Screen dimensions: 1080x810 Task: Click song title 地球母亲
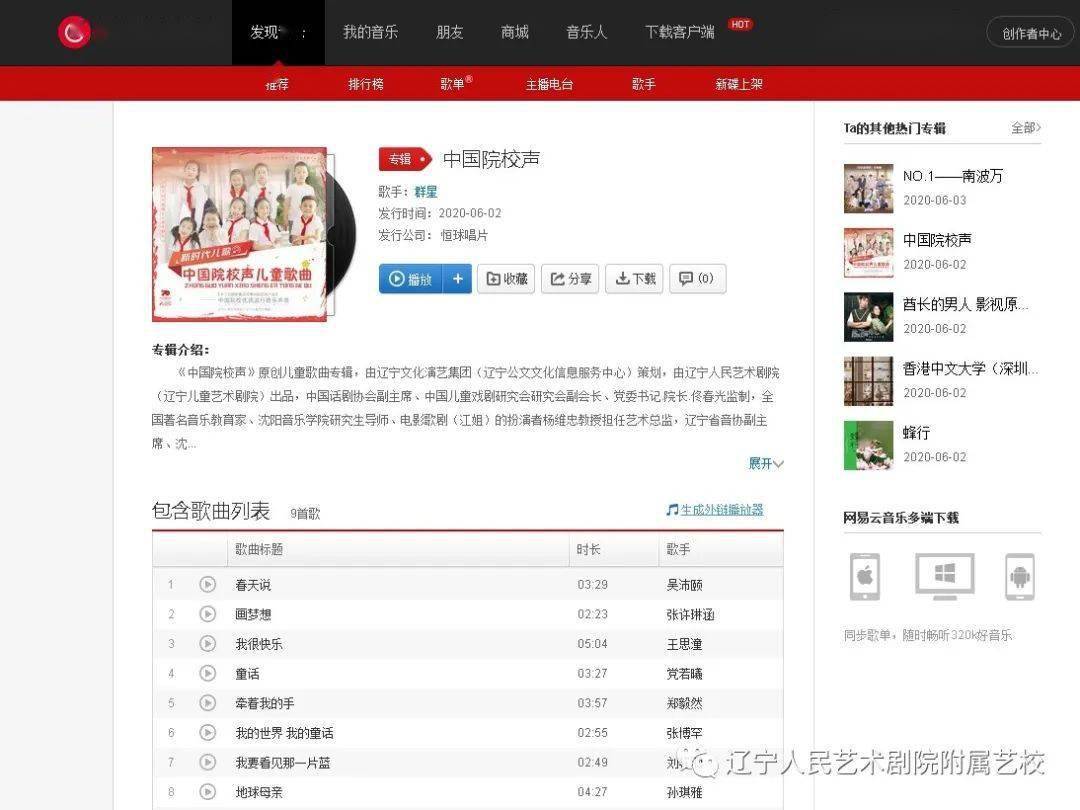coord(259,792)
